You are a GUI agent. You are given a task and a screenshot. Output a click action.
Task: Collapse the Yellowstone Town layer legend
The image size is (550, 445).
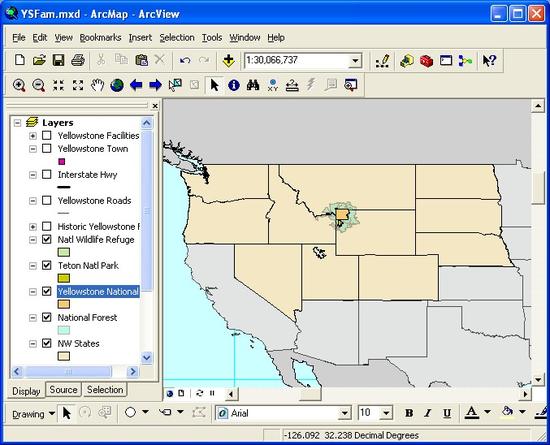tap(33, 149)
